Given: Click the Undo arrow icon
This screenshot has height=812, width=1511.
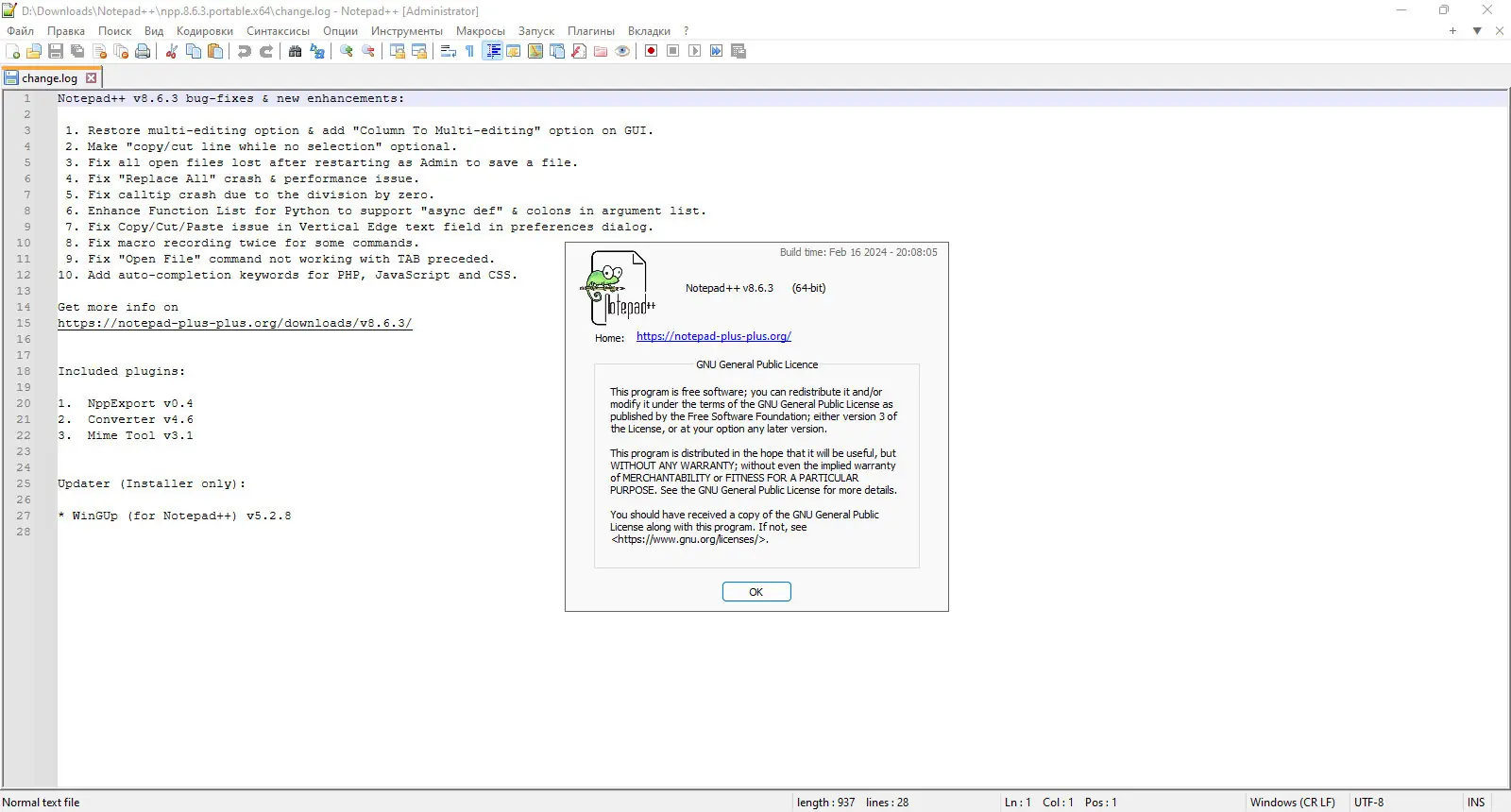Looking at the screenshot, I should (x=245, y=51).
